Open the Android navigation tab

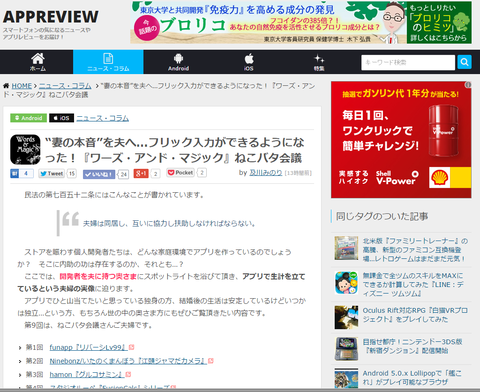point(178,62)
